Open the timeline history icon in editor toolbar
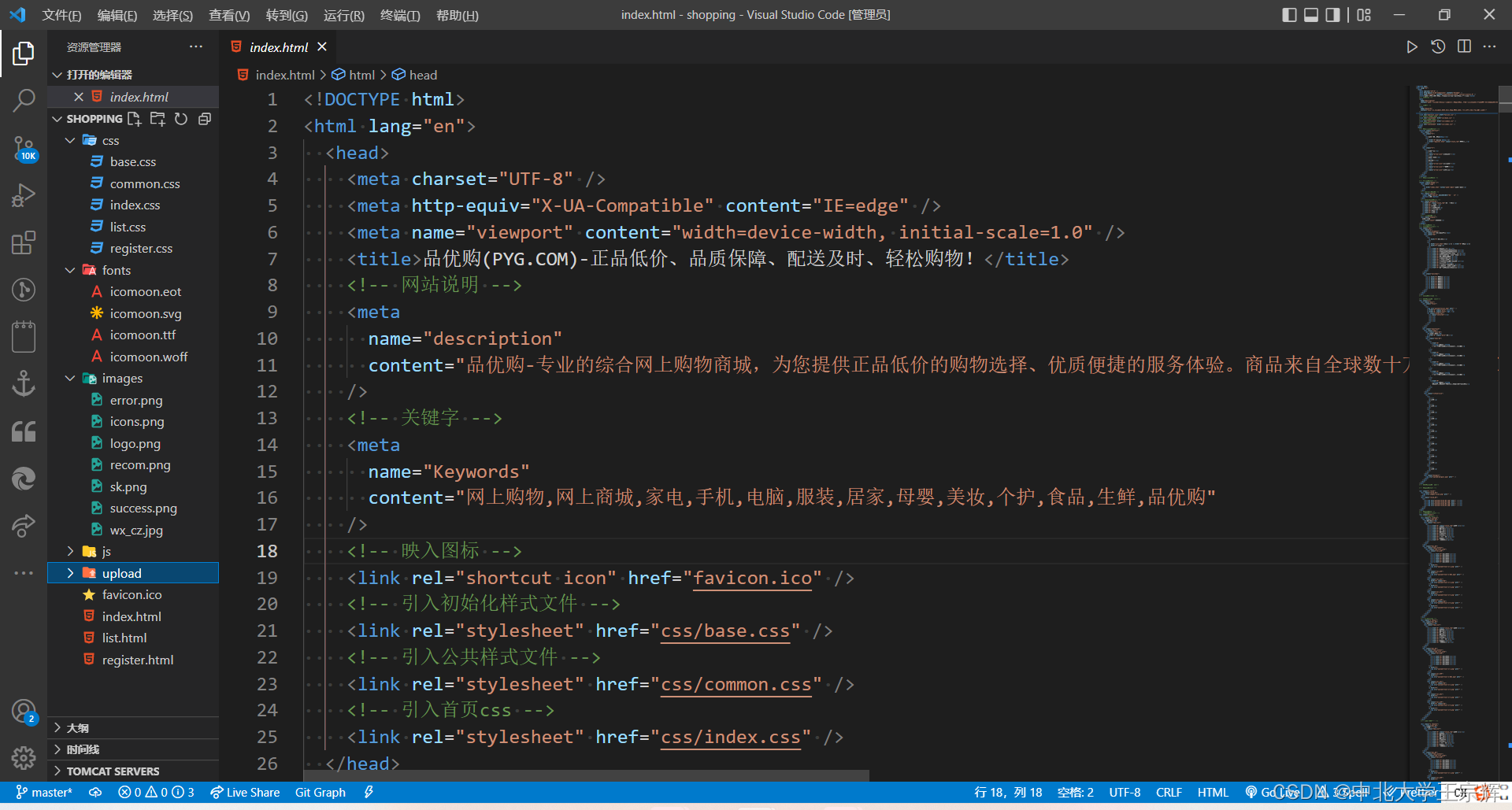This screenshot has height=810, width=1512. [x=1438, y=47]
